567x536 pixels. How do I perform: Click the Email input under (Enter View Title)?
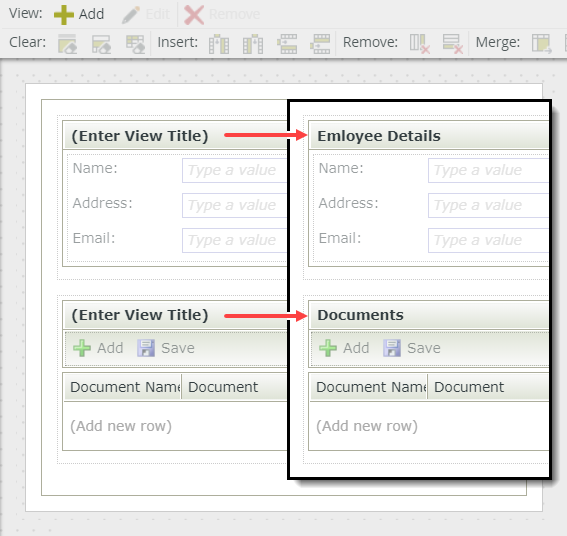234,241
